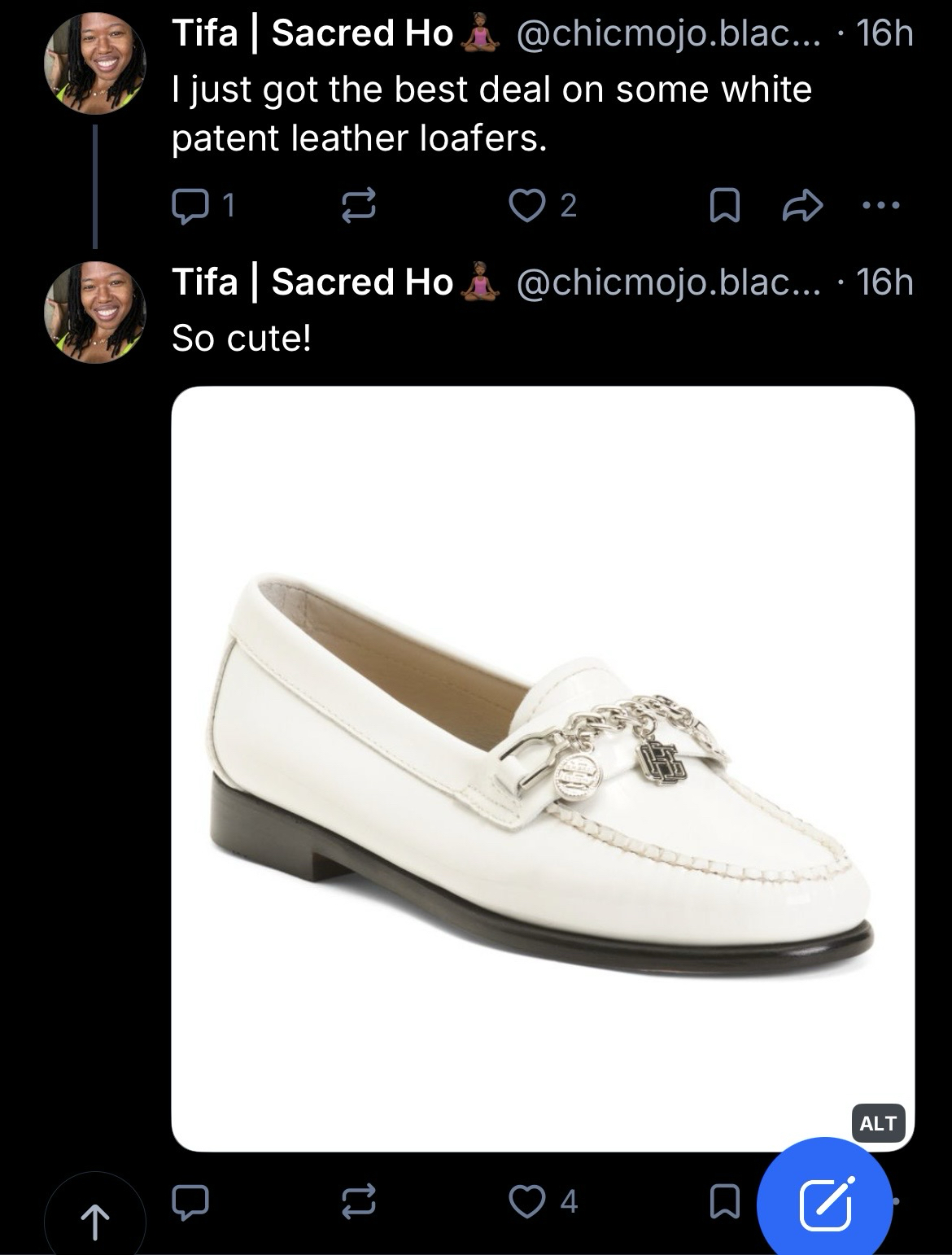The height and width of the screenshot is (1255, 952).
Task: Reply to the "So cute!" post
Action: 190,1201
